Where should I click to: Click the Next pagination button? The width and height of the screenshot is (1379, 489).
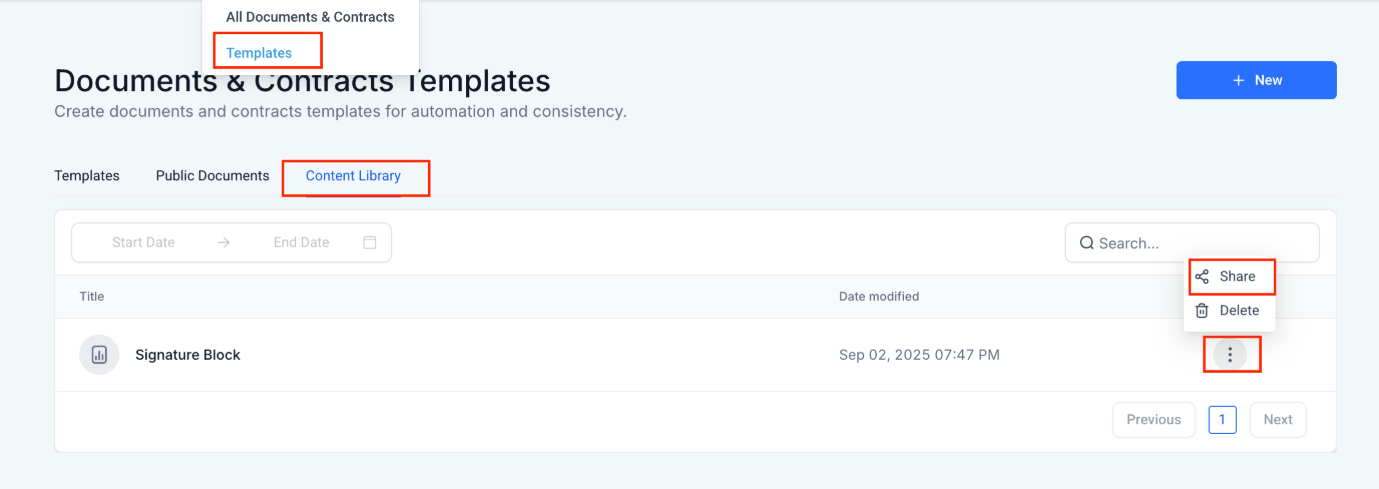pyautogui.click(x=1277, y=420)
